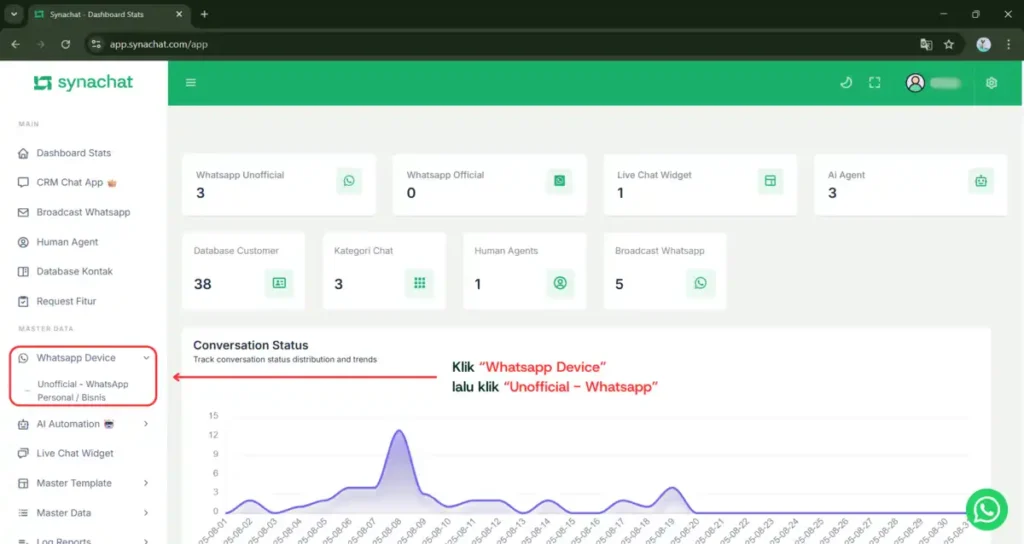
Task: Open the browser translate icon
Action: click(926, 44)
